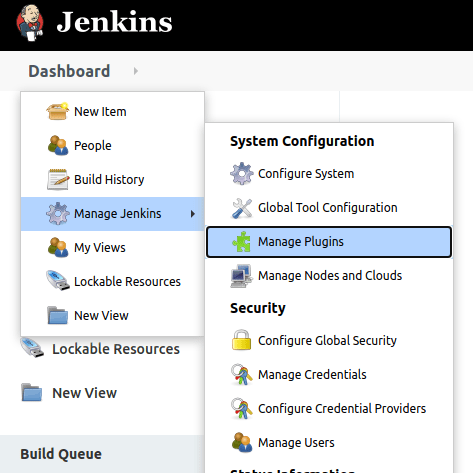
Task: Expand the Manage Jenkins submenu arrow
Action: (x=193, y=214)
